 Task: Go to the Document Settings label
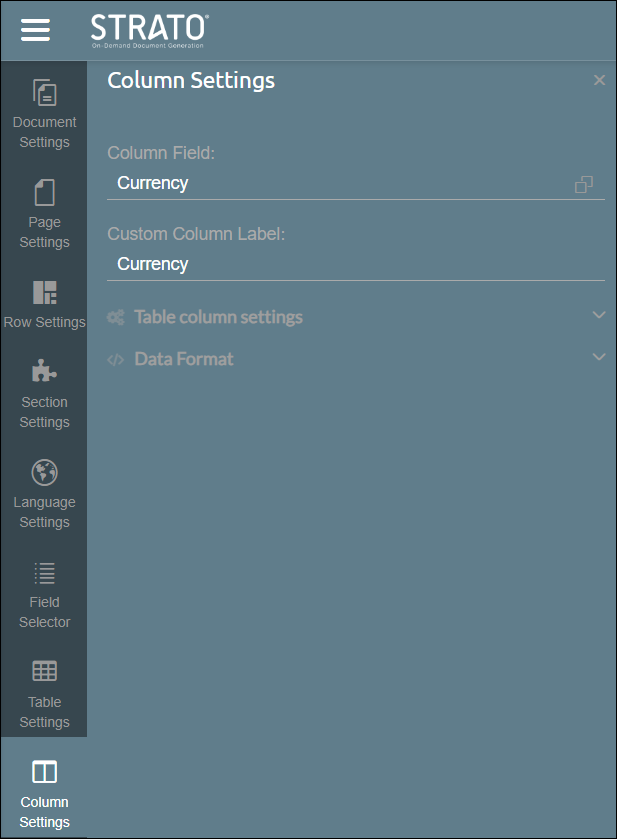[x=45, y=132]
